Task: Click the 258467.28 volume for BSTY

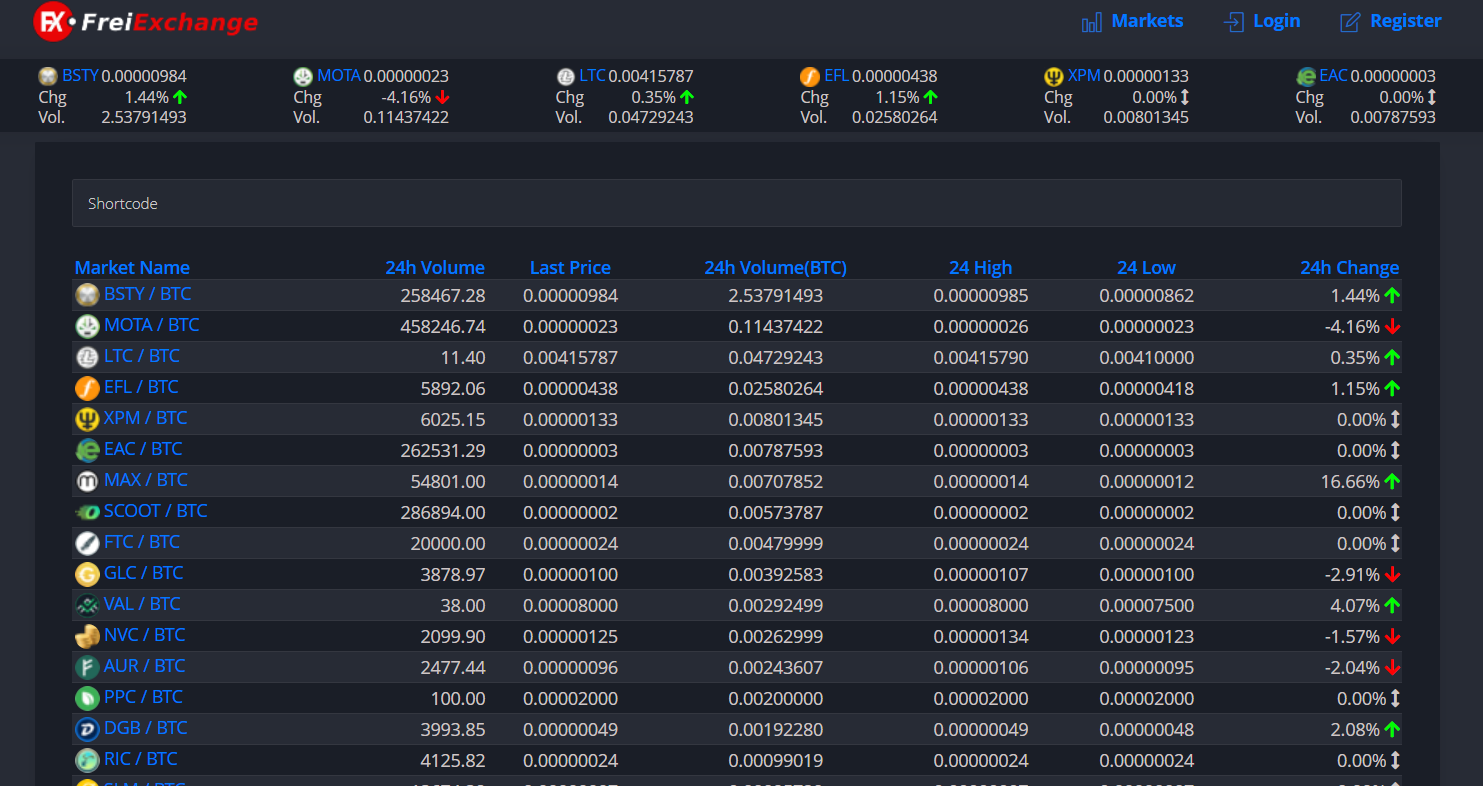Action: click(x=443, y=296)
